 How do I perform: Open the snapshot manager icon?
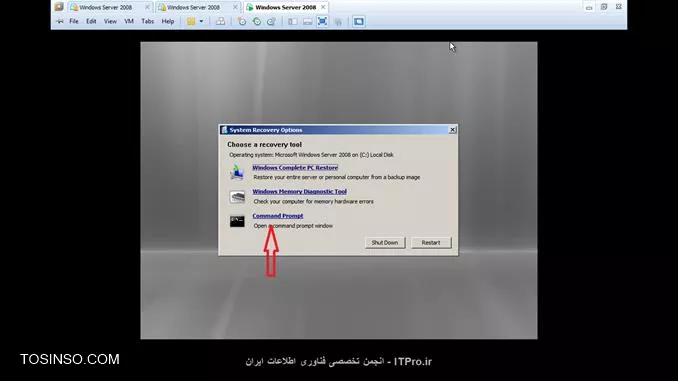(271, 22)
